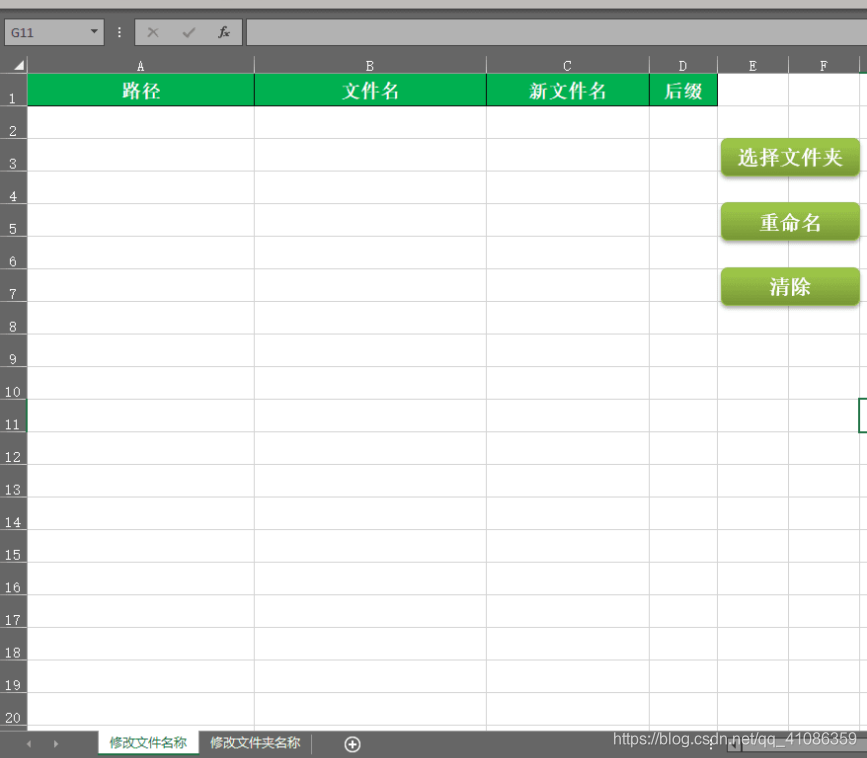This screenshot has width=867, height=758.
Task: Open the Name Box dropdown arrow
Action: 94,31
